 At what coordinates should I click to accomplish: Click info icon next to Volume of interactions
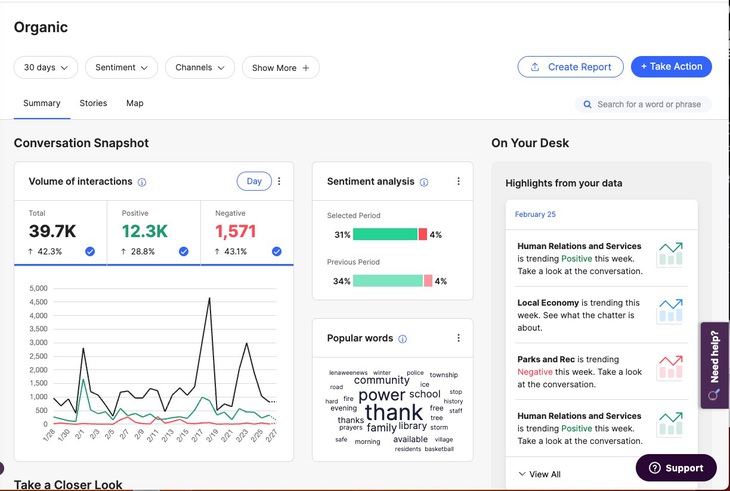[142, 182]
